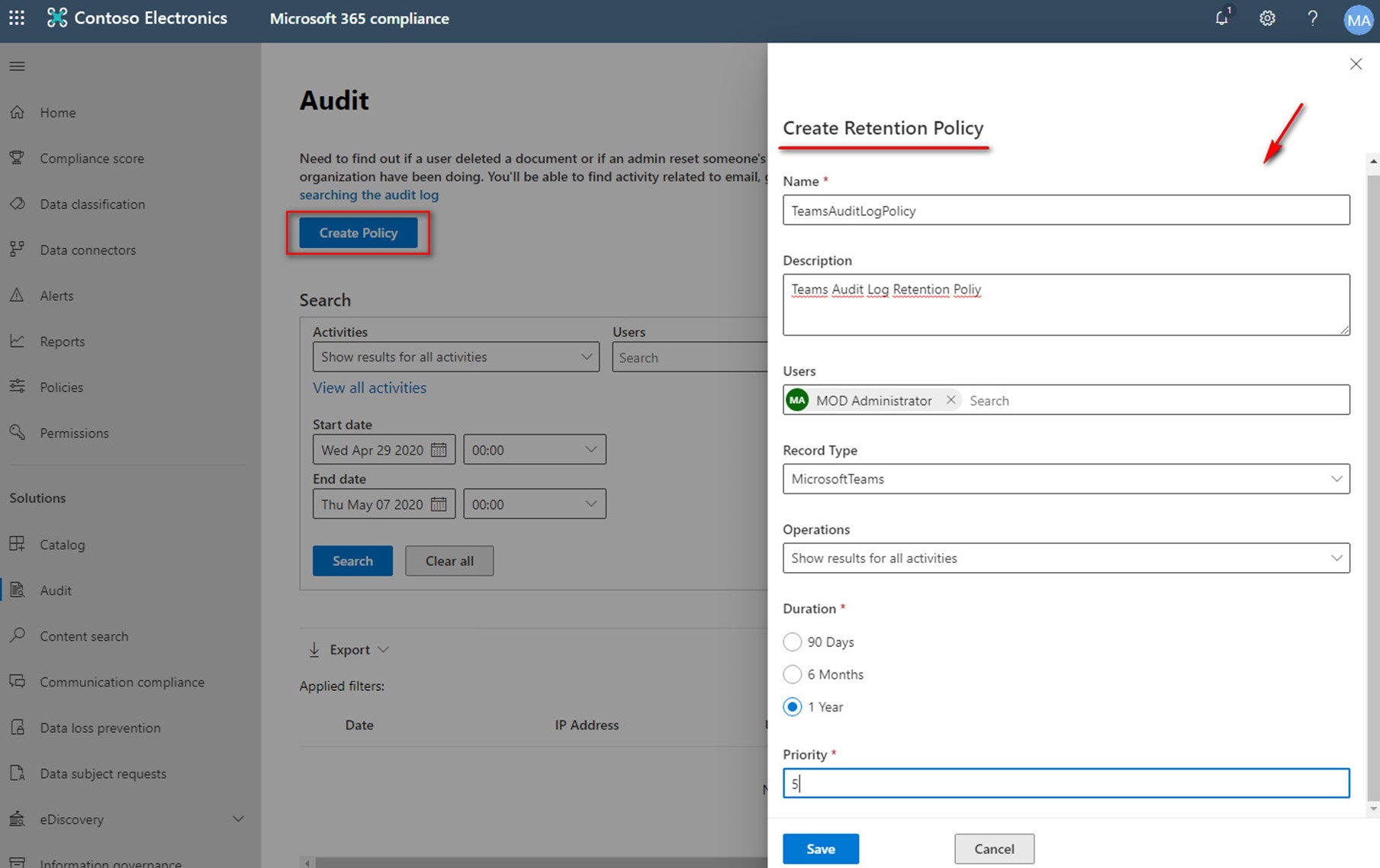
Task: Click the eDiscovery building icon
Action: point(18,818)
